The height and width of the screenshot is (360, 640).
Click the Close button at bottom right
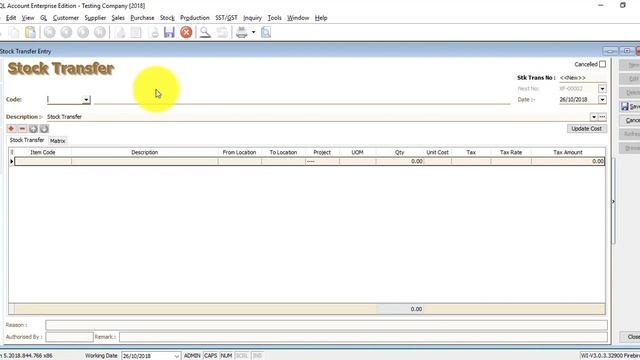tap(630, 337)
